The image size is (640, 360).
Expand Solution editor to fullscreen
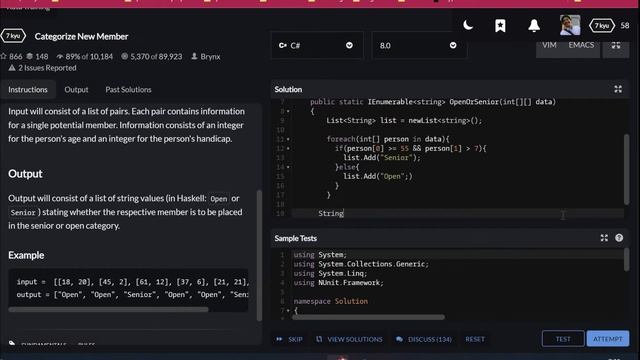[x=618, y=89]
